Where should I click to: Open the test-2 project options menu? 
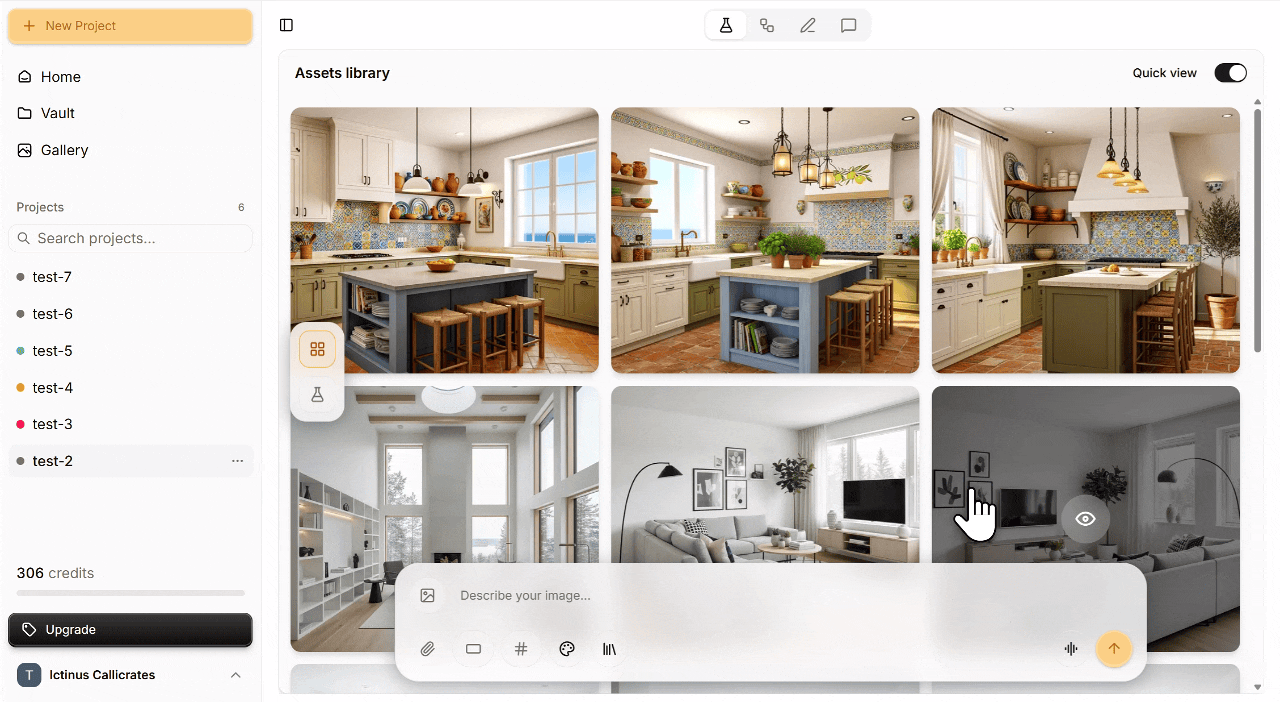pos(237,461)
